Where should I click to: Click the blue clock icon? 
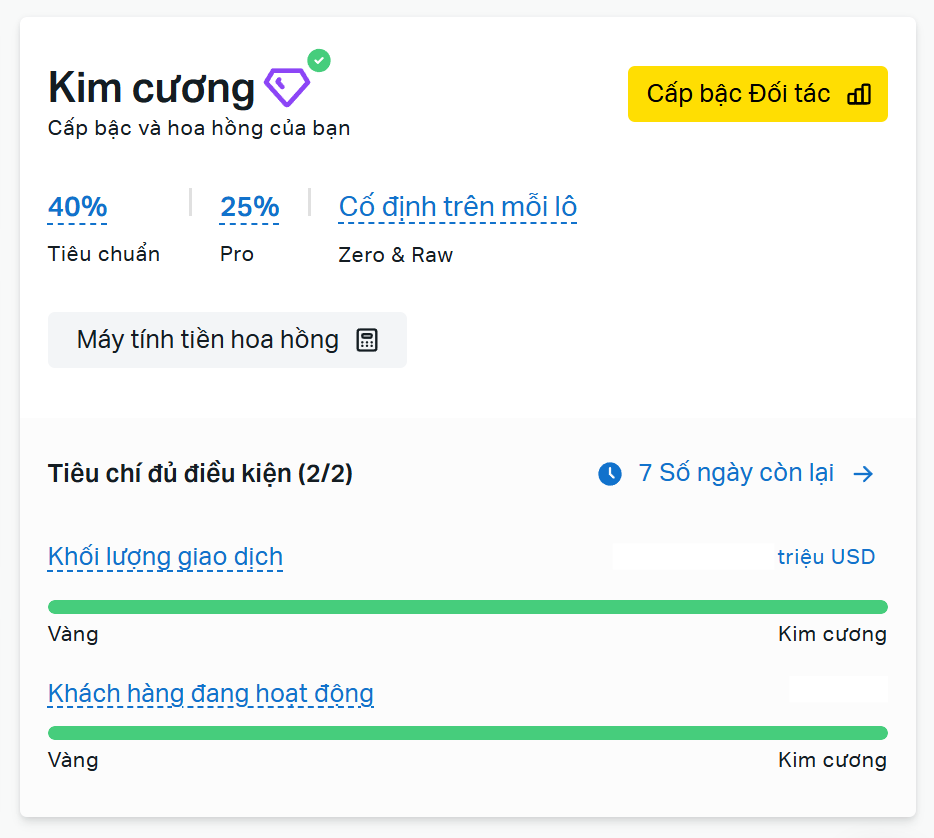(610, 474)
